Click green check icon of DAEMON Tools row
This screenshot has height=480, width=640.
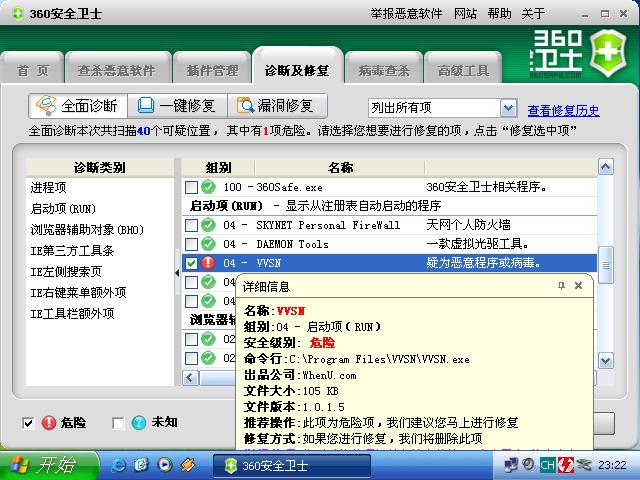point(208,244)
